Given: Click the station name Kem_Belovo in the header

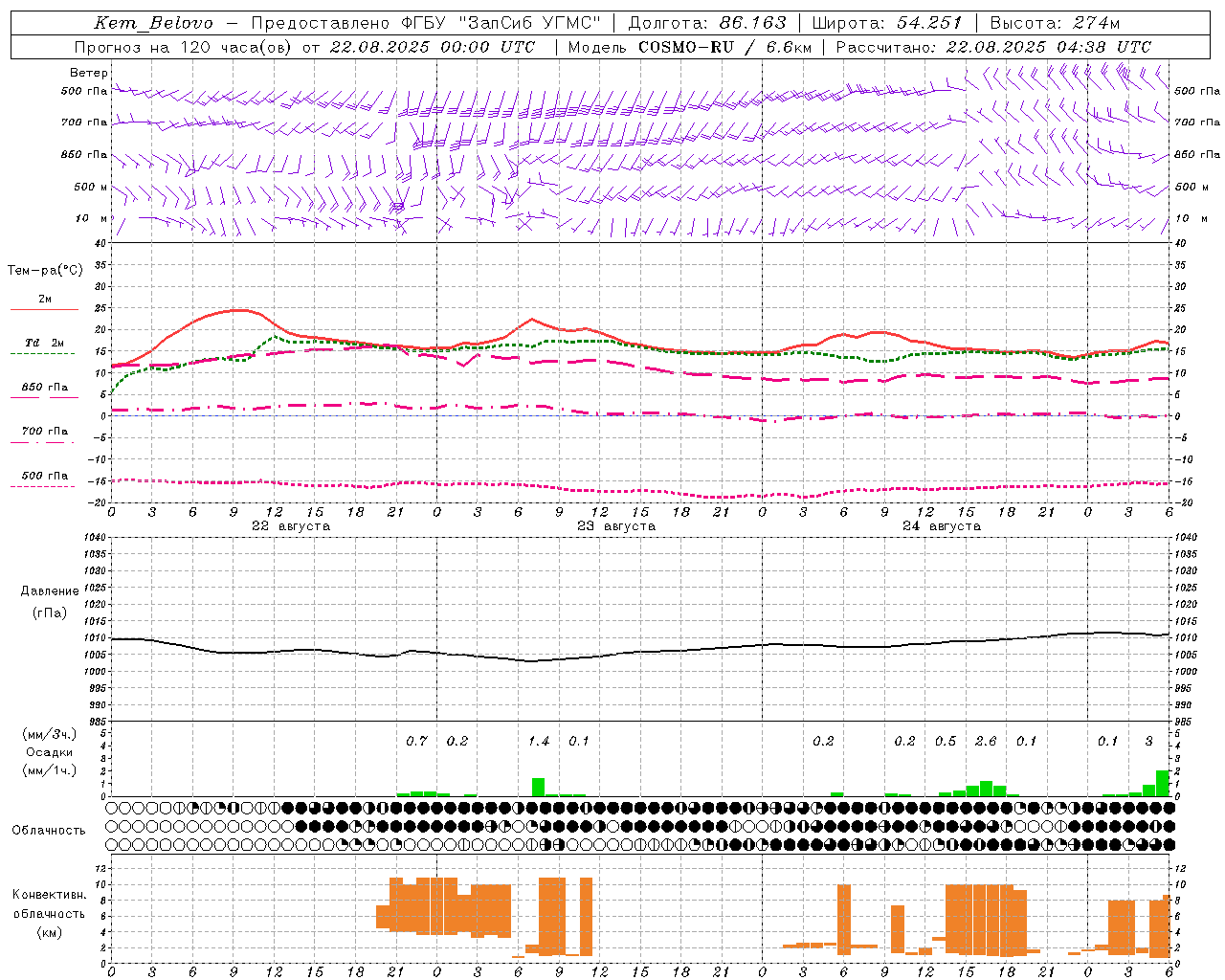Looking at the screenshot, I should [154, 23].
